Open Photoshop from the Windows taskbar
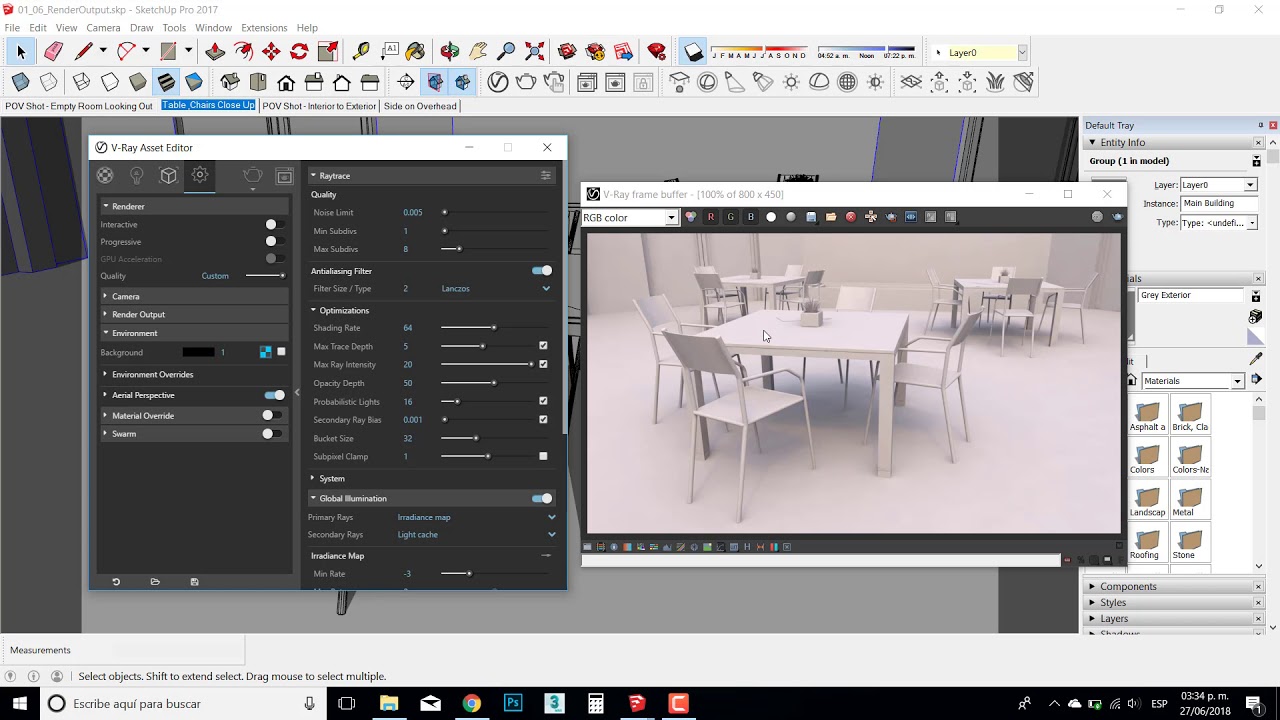This screenshot has height=720, width=1280. pos(513,704)
